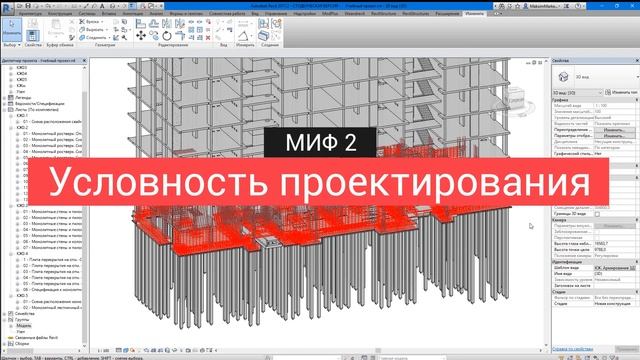Pick the Mirror - Pick Axis tool
The image size is (640, 360).
tap(167, 24)
